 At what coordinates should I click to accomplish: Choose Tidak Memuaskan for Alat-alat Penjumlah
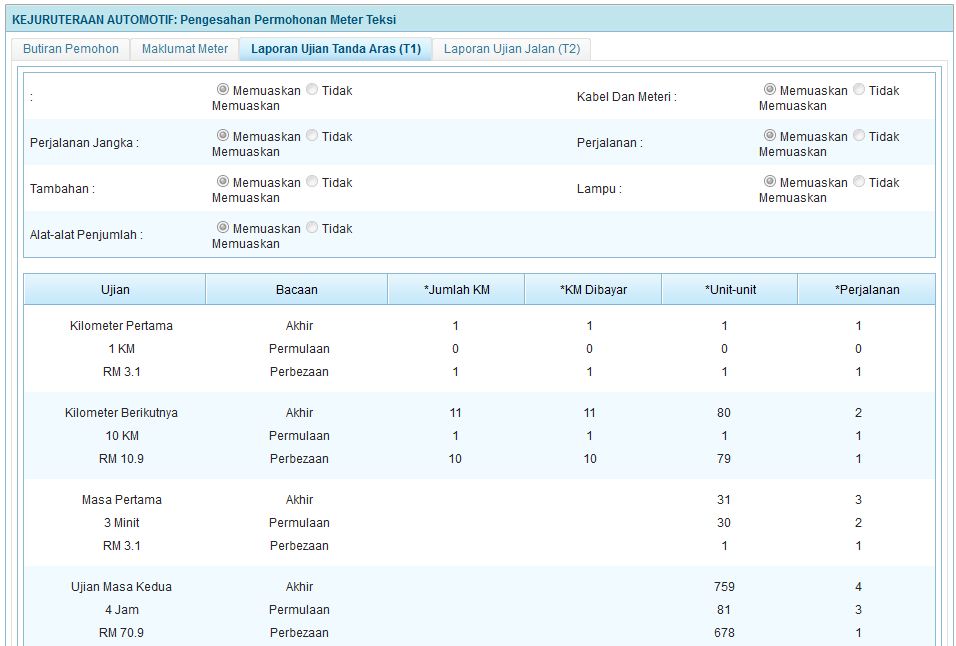point(312,227)
